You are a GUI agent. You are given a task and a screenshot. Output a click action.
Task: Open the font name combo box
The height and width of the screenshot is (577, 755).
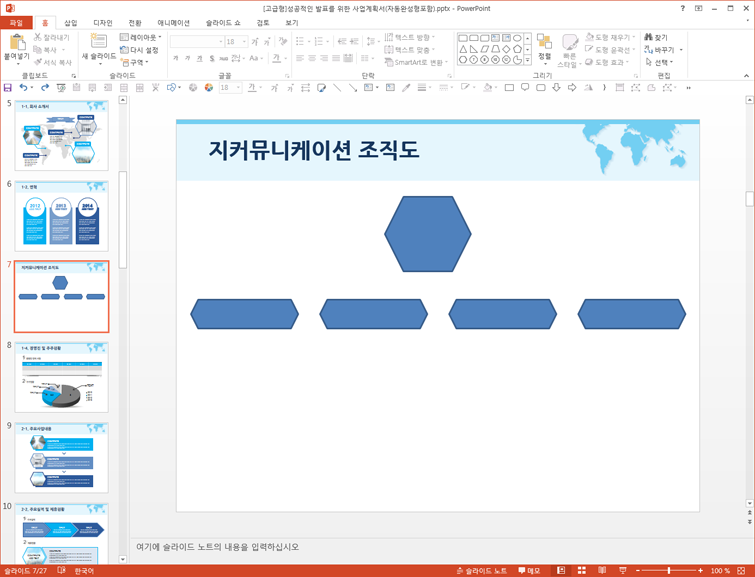tap(196, 42)
